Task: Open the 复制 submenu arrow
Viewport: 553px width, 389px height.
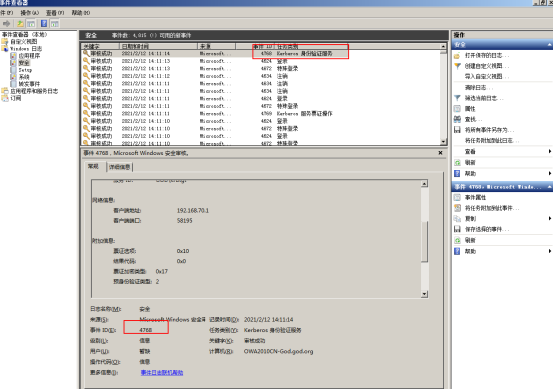Action: 549,219
